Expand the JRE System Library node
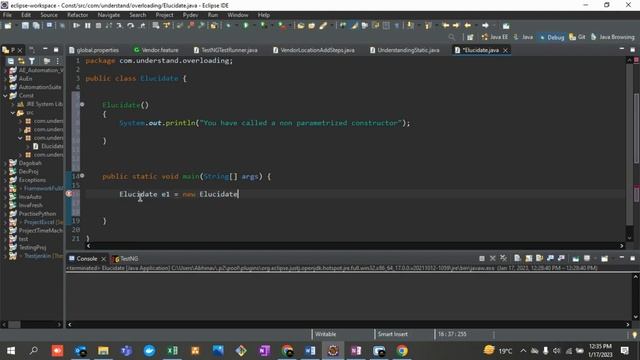This screenshot has height=360, width=640. click(13, 104)
